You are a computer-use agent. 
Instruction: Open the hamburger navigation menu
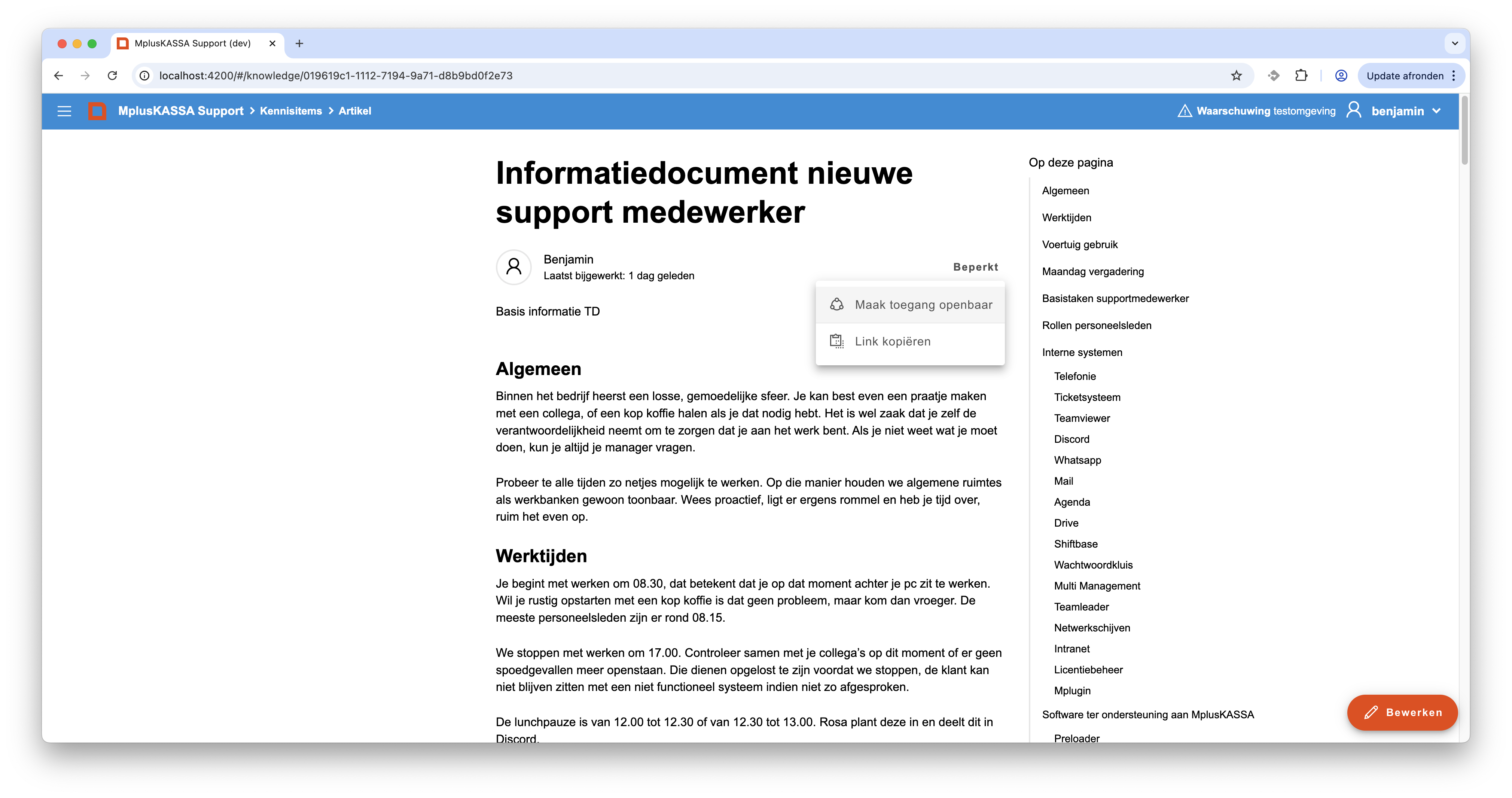pyautogui.click(x=64, y=111)
